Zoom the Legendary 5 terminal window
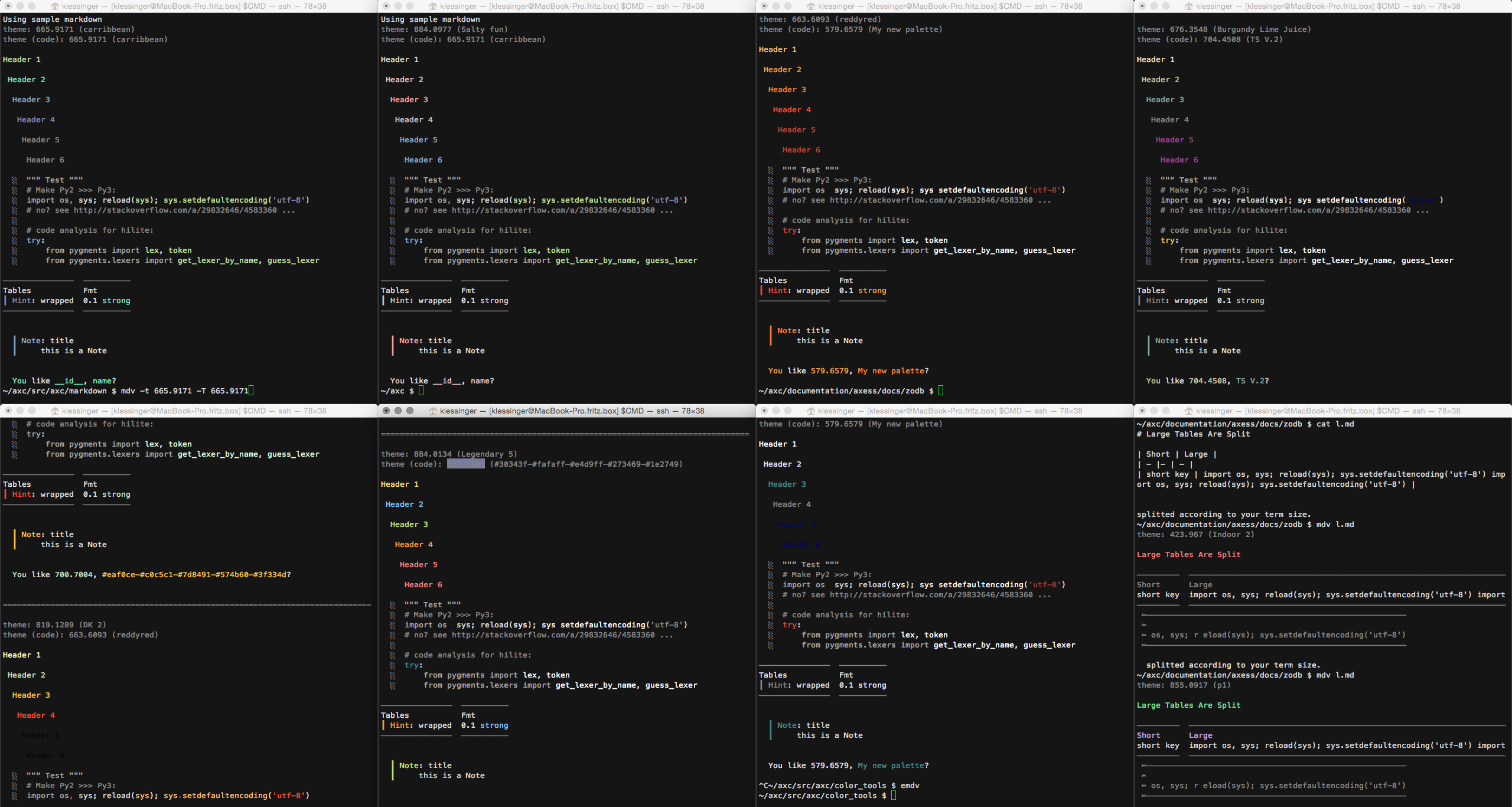1512x807 pixels. pos(410,411)
